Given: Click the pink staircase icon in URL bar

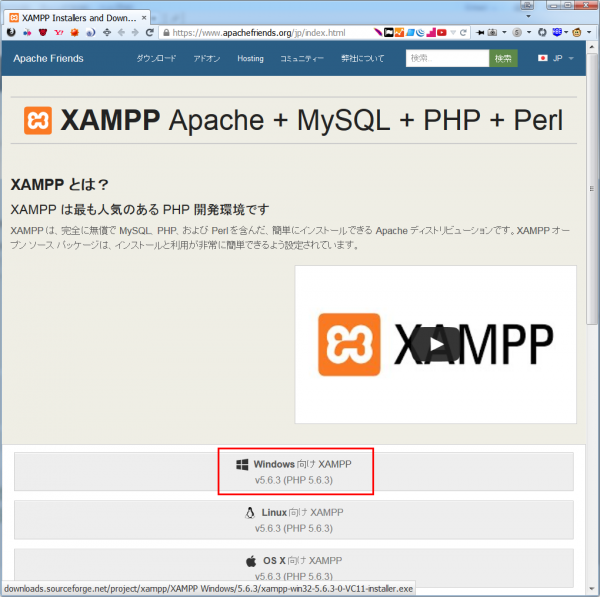Looking at the screenshot, I should [431, 33].
